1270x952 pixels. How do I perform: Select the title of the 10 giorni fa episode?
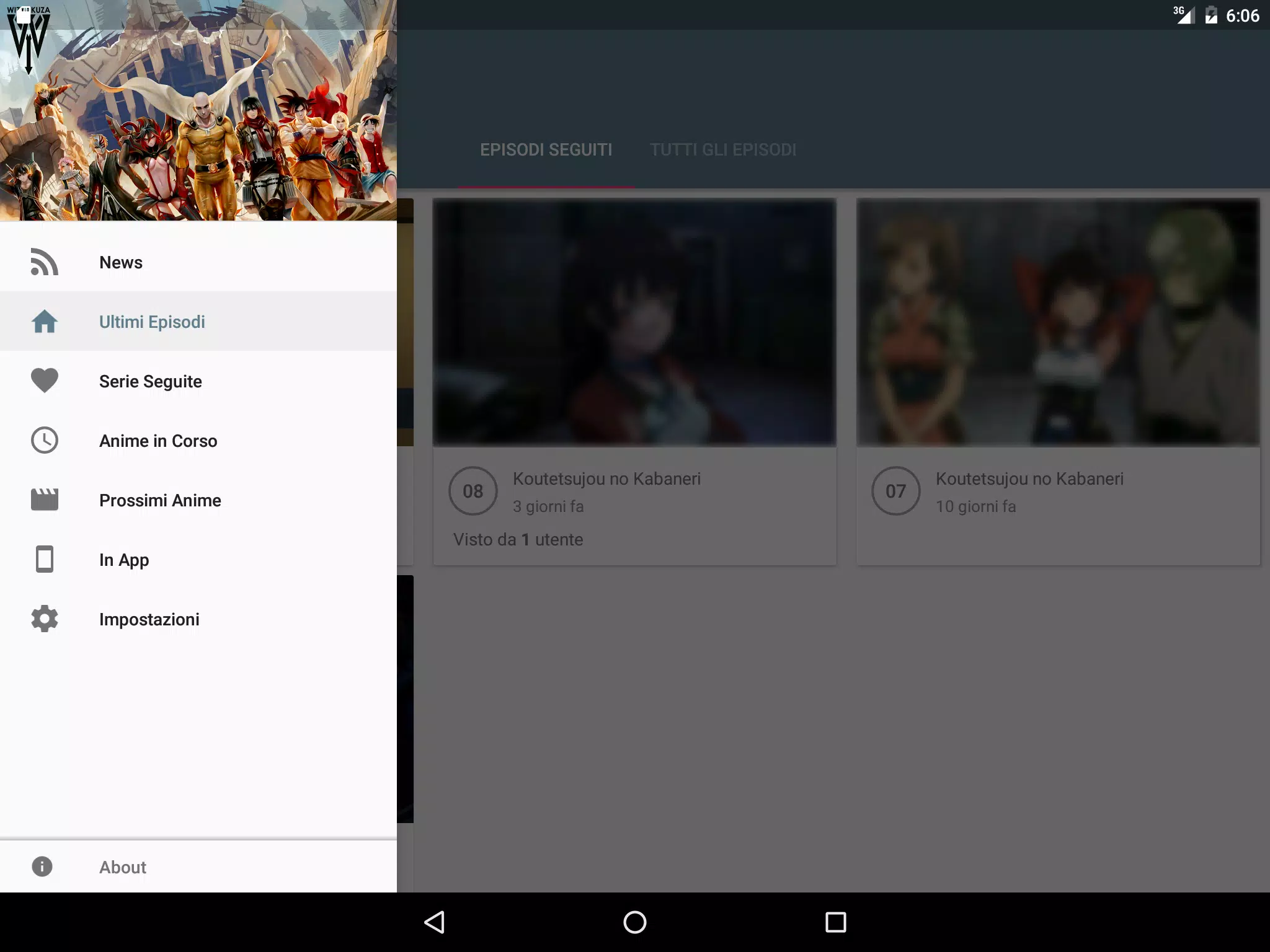1029,478
